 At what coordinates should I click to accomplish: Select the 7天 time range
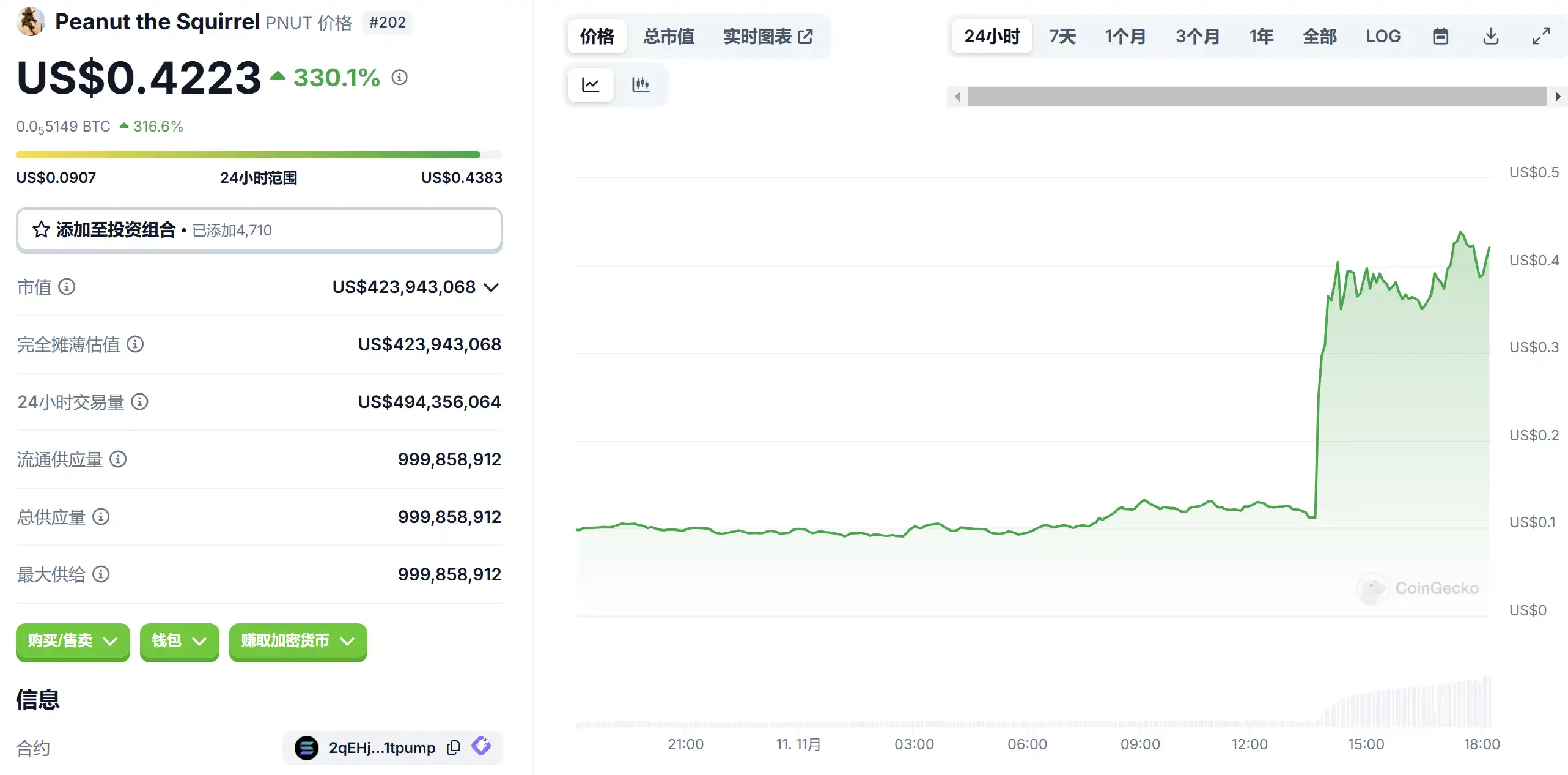click(x=1062, y=37)
